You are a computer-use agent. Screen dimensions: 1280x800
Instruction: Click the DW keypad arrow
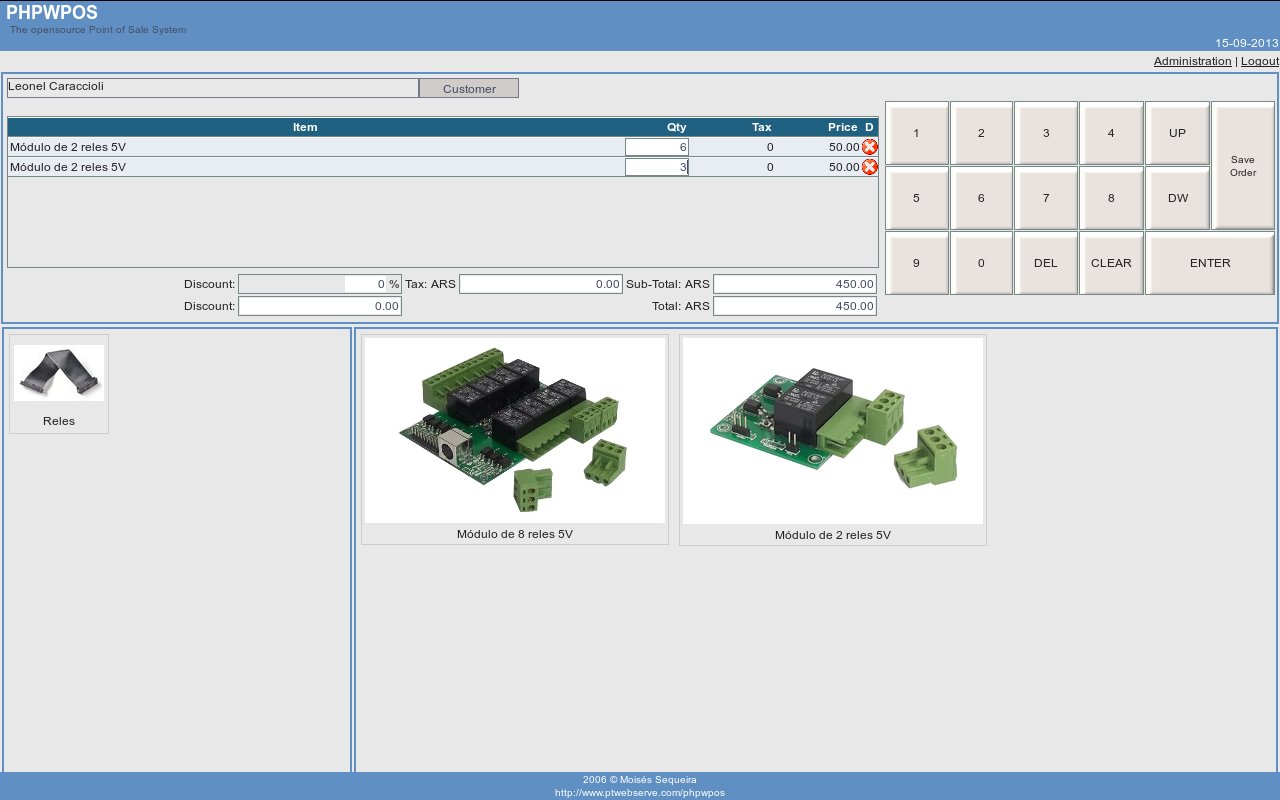1177,198
